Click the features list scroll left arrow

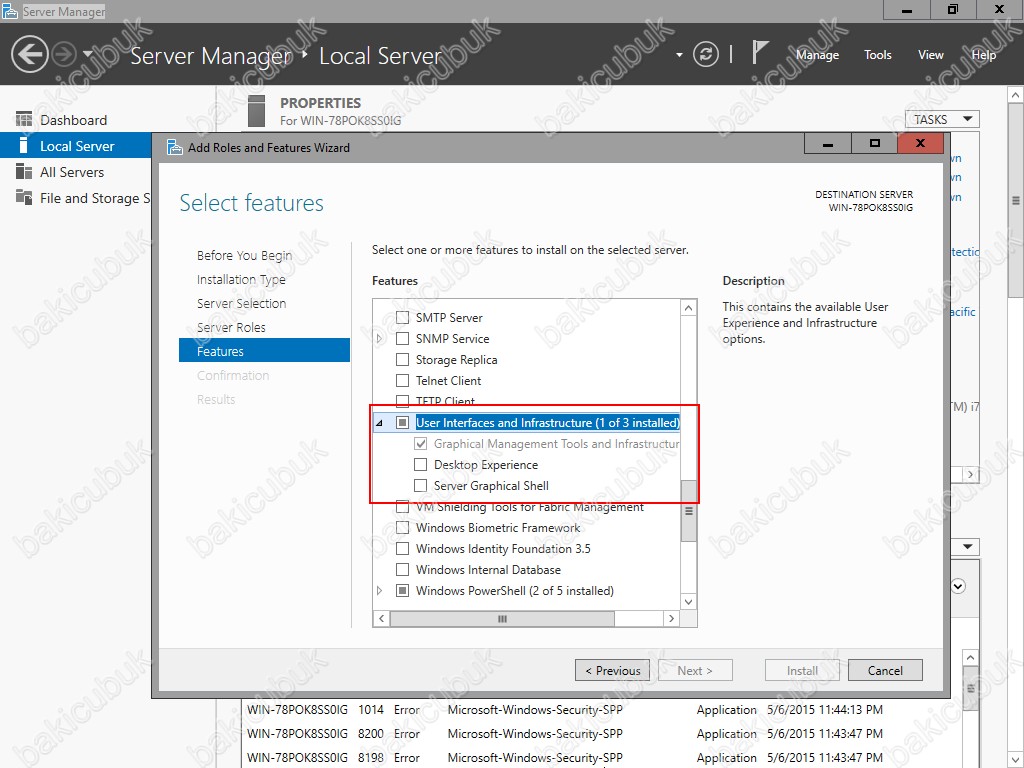[x=381, y=618]
